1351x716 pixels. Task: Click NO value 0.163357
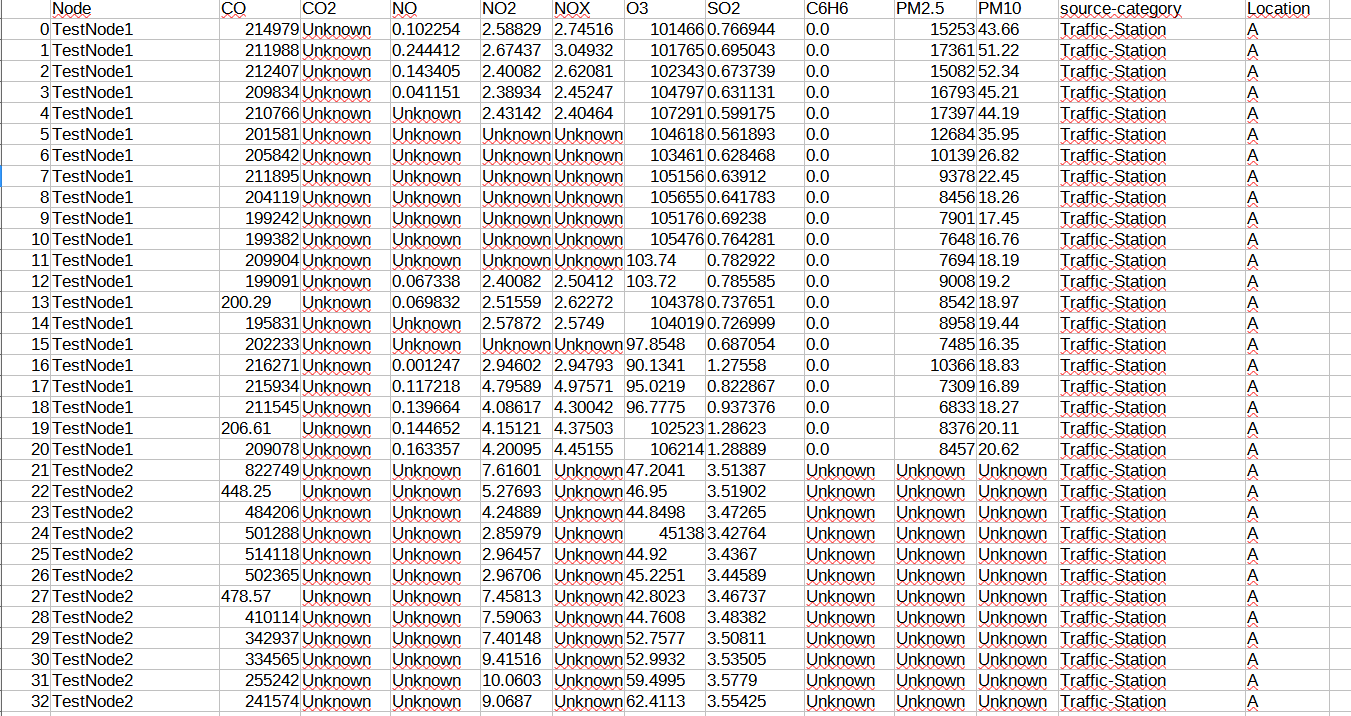click(x=435, y=450)
